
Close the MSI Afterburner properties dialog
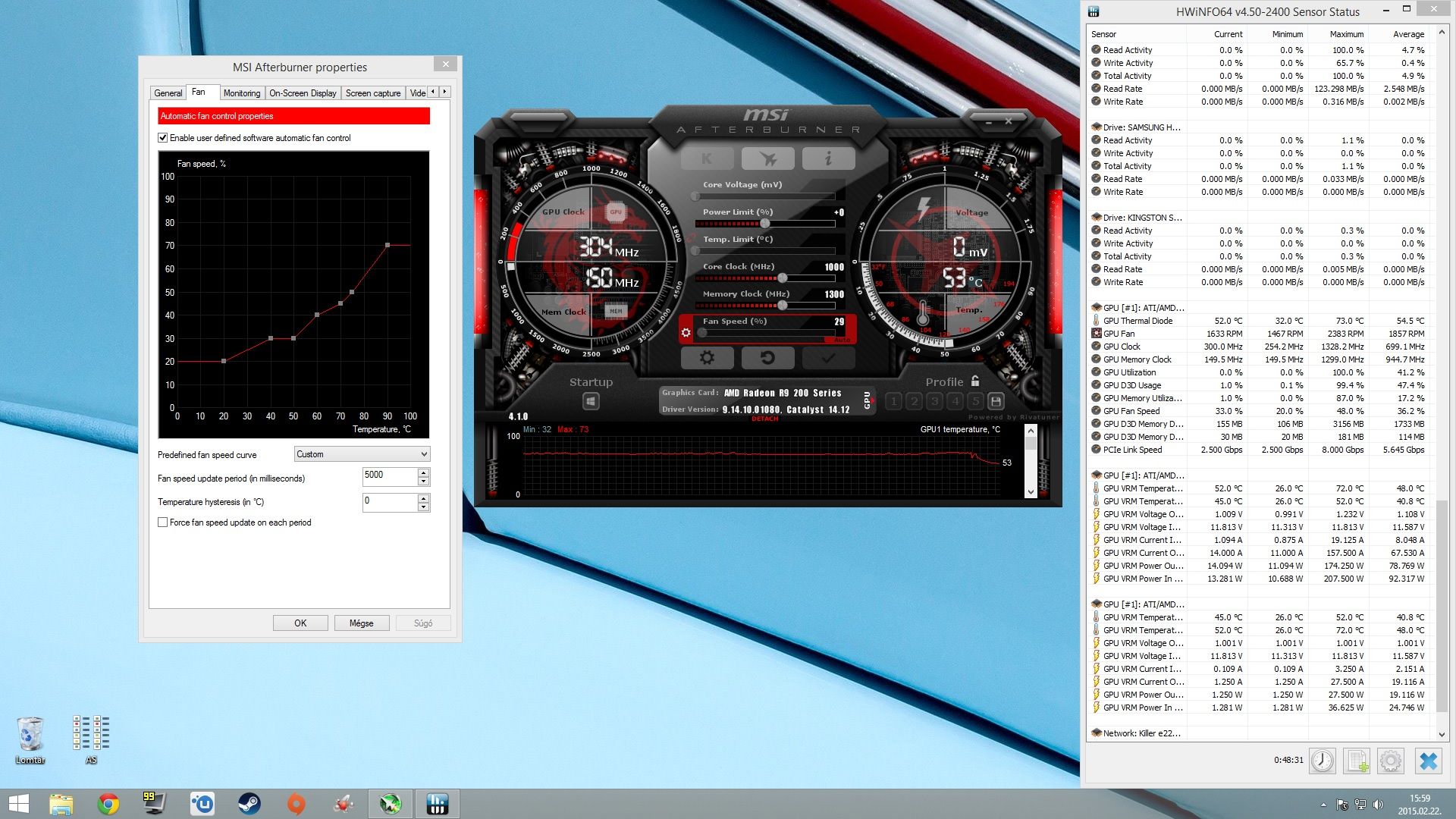click(446, 64)
